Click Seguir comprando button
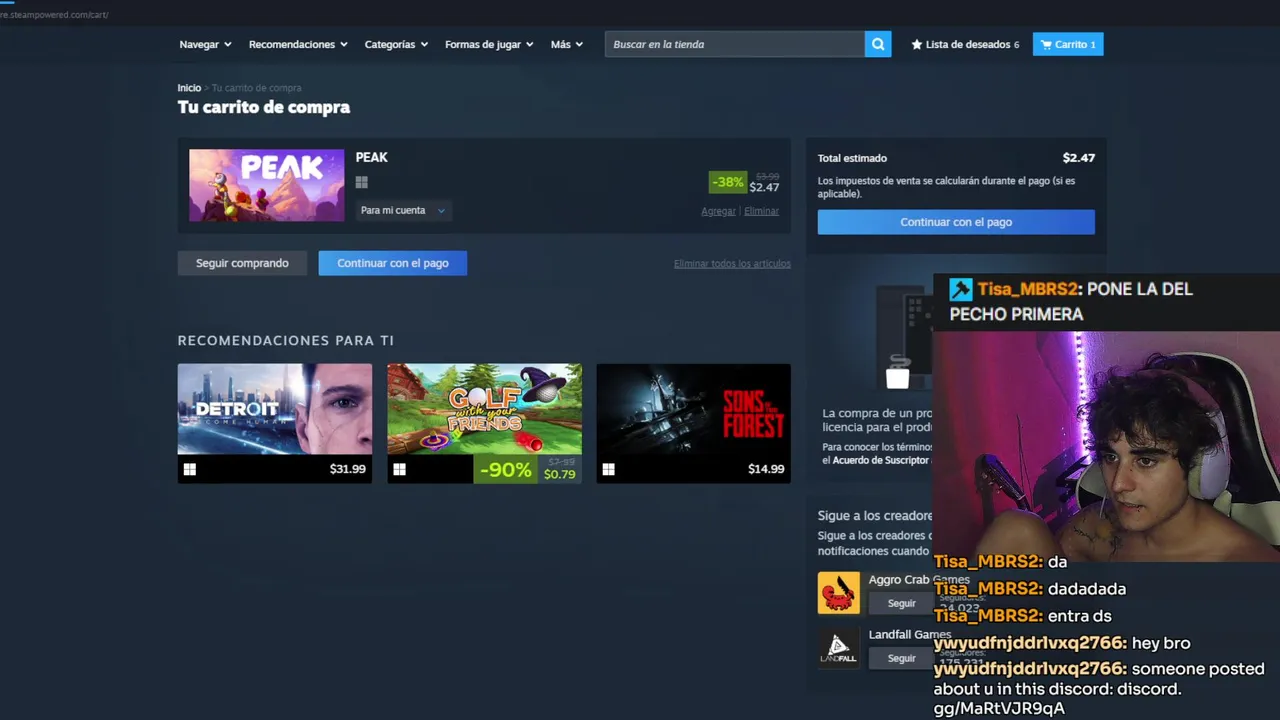 [x=242, y=263]
